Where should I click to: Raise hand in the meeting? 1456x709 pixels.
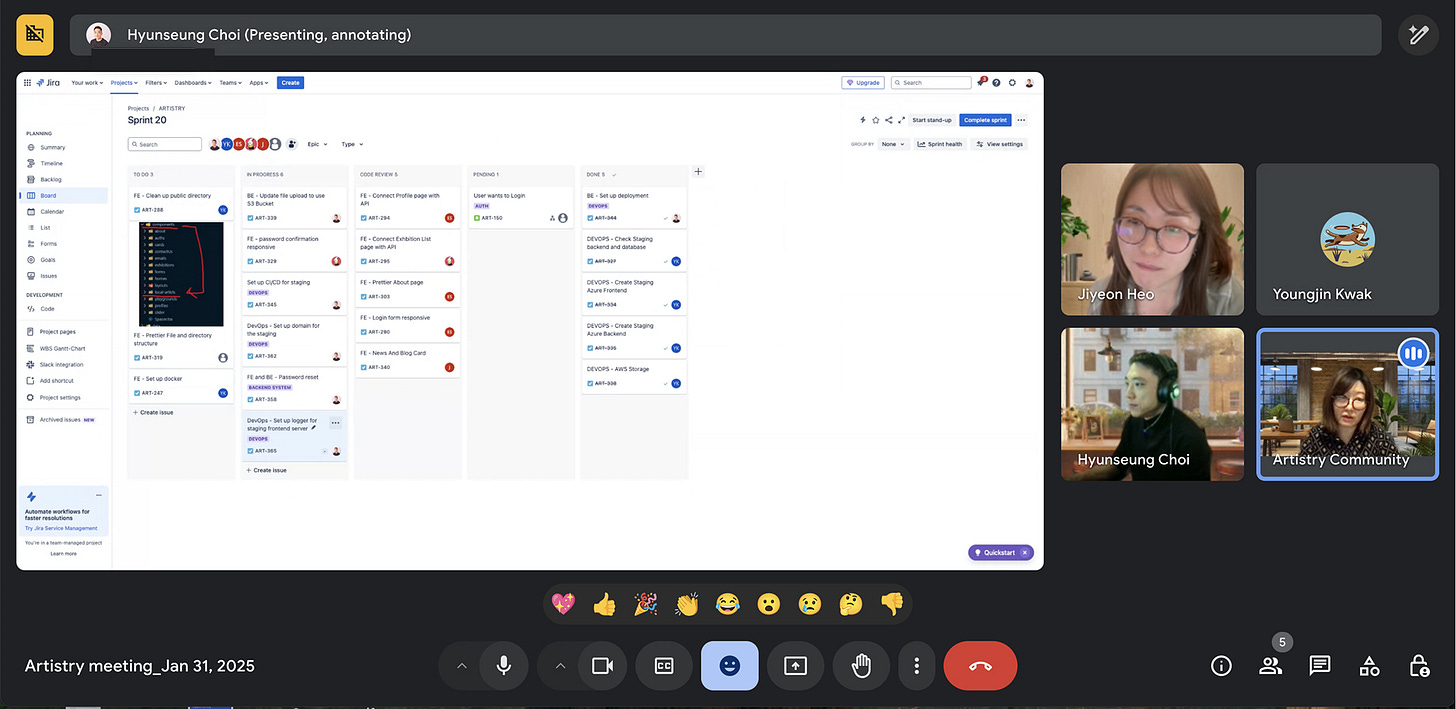(x=861, y=666)
